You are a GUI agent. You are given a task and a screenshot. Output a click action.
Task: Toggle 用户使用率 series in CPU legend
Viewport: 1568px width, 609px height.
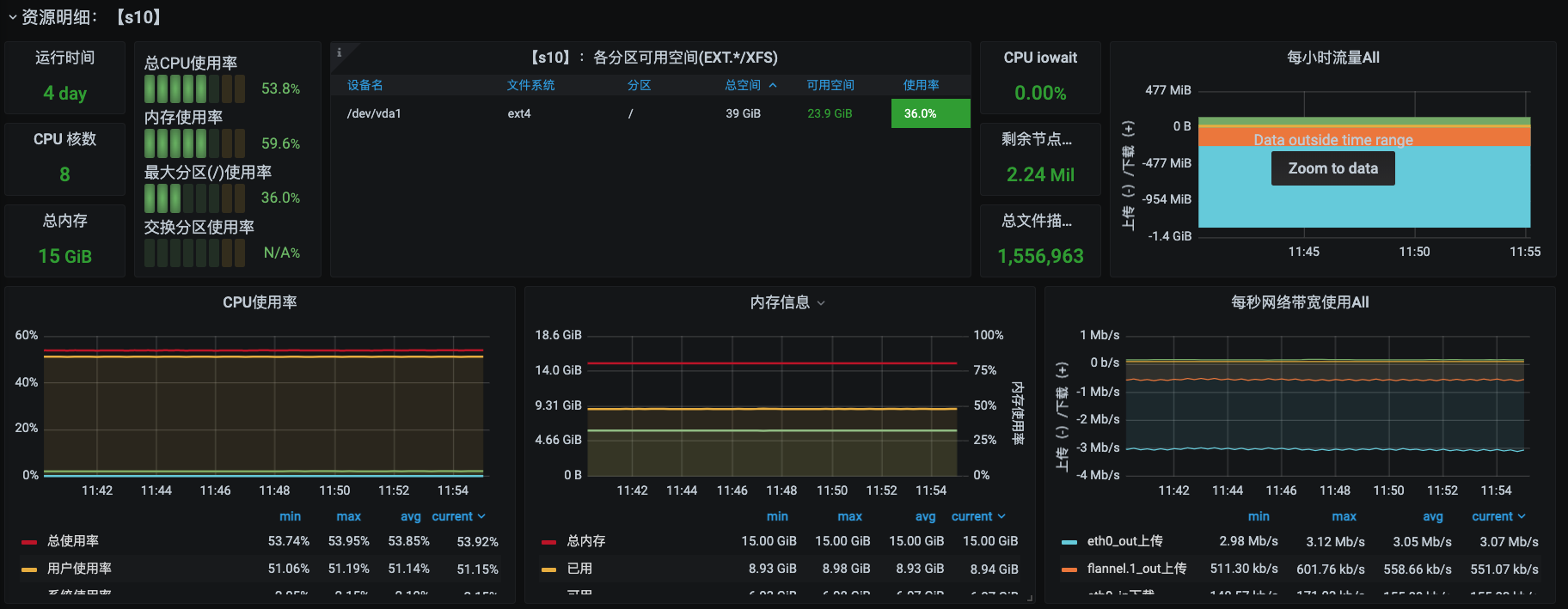tap(79, 569)
